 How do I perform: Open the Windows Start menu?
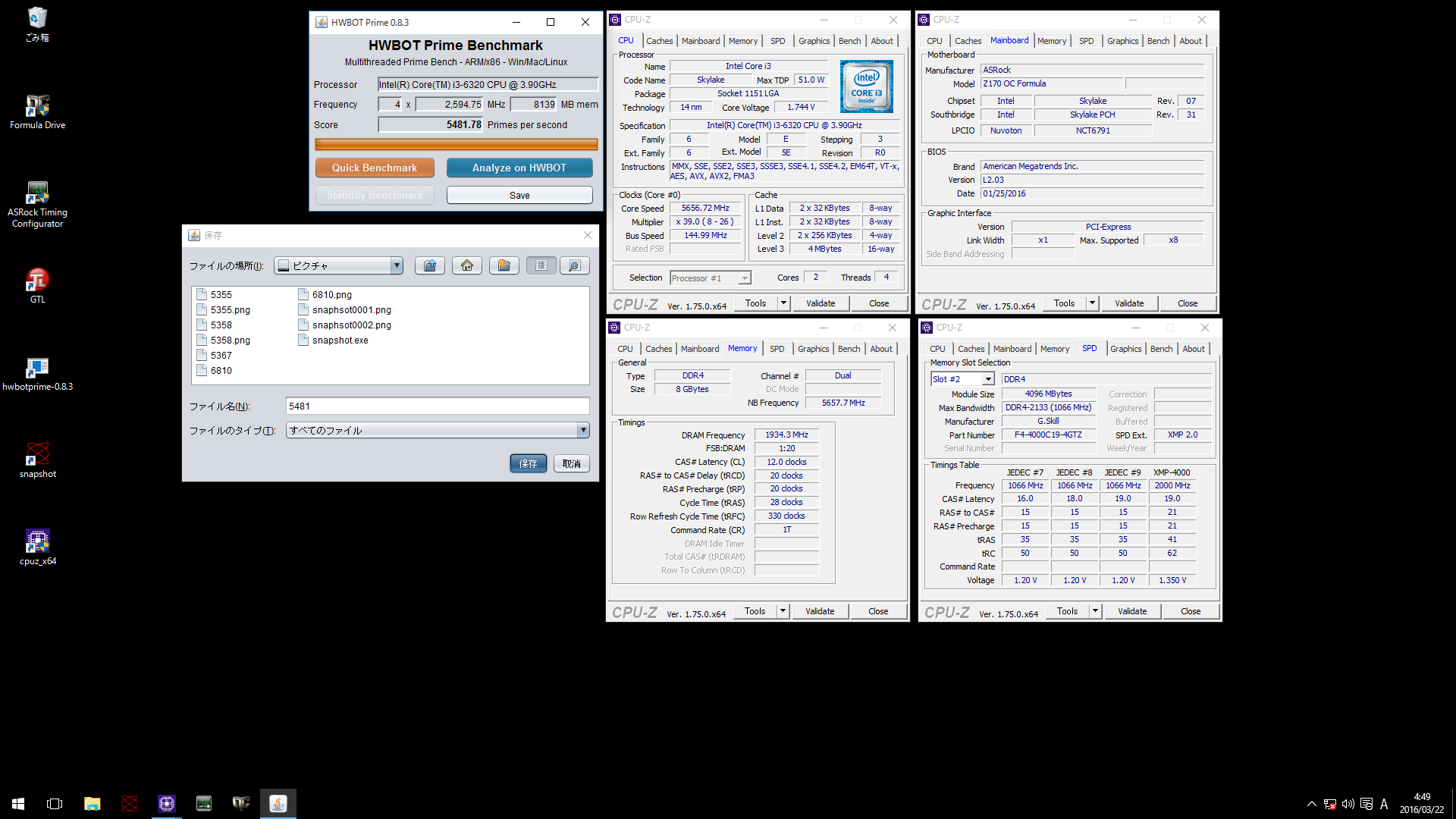click(18, 803)
